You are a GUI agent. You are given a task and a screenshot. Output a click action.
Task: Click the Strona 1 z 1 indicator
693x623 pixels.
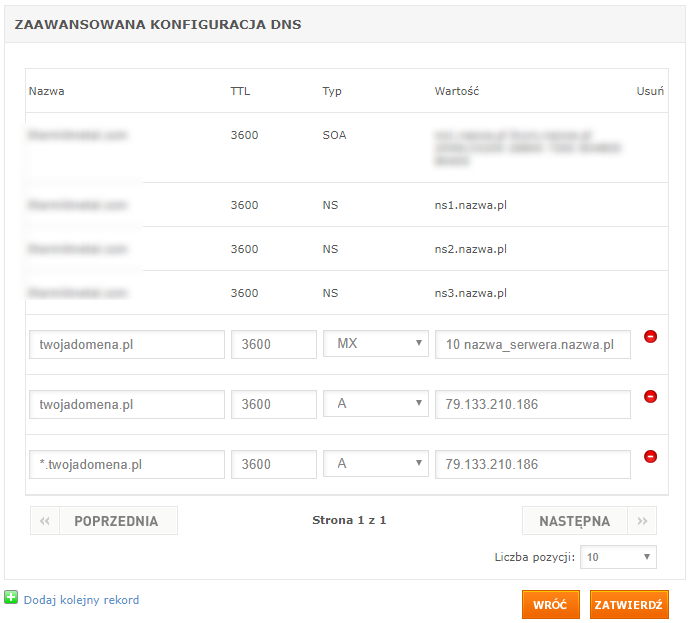(349, 520)
